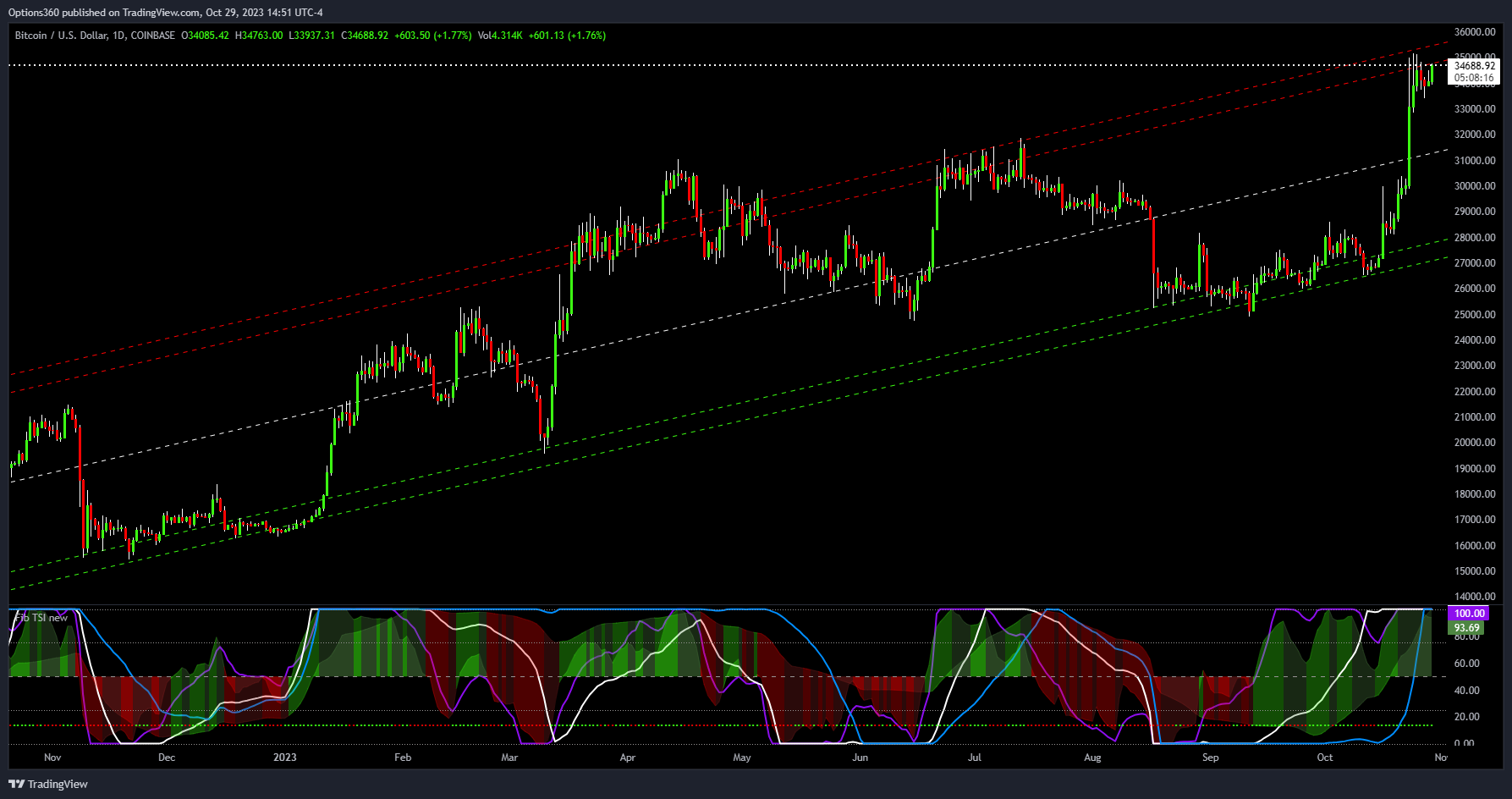The image size is (1512, 799).
Task: Click the Oct label on time axis
Action: tap(1325, 758)
